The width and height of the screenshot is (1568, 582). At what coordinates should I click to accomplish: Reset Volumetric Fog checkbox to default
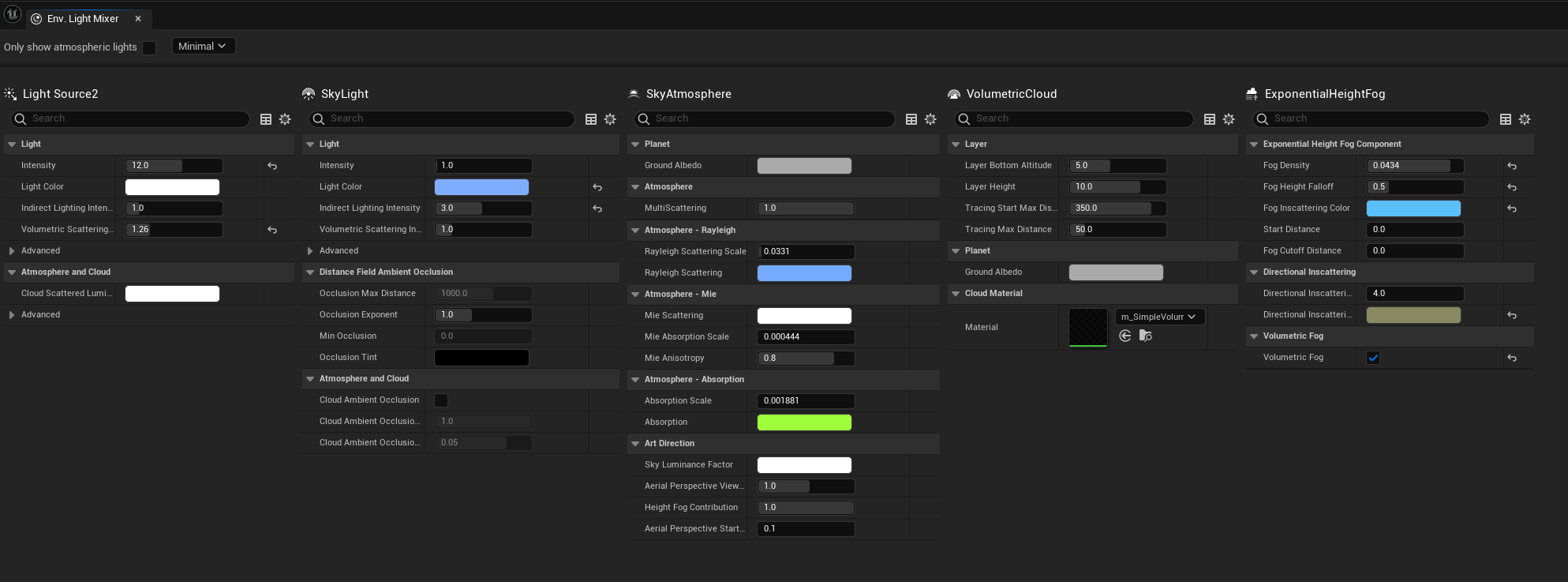pos(1512,358)
